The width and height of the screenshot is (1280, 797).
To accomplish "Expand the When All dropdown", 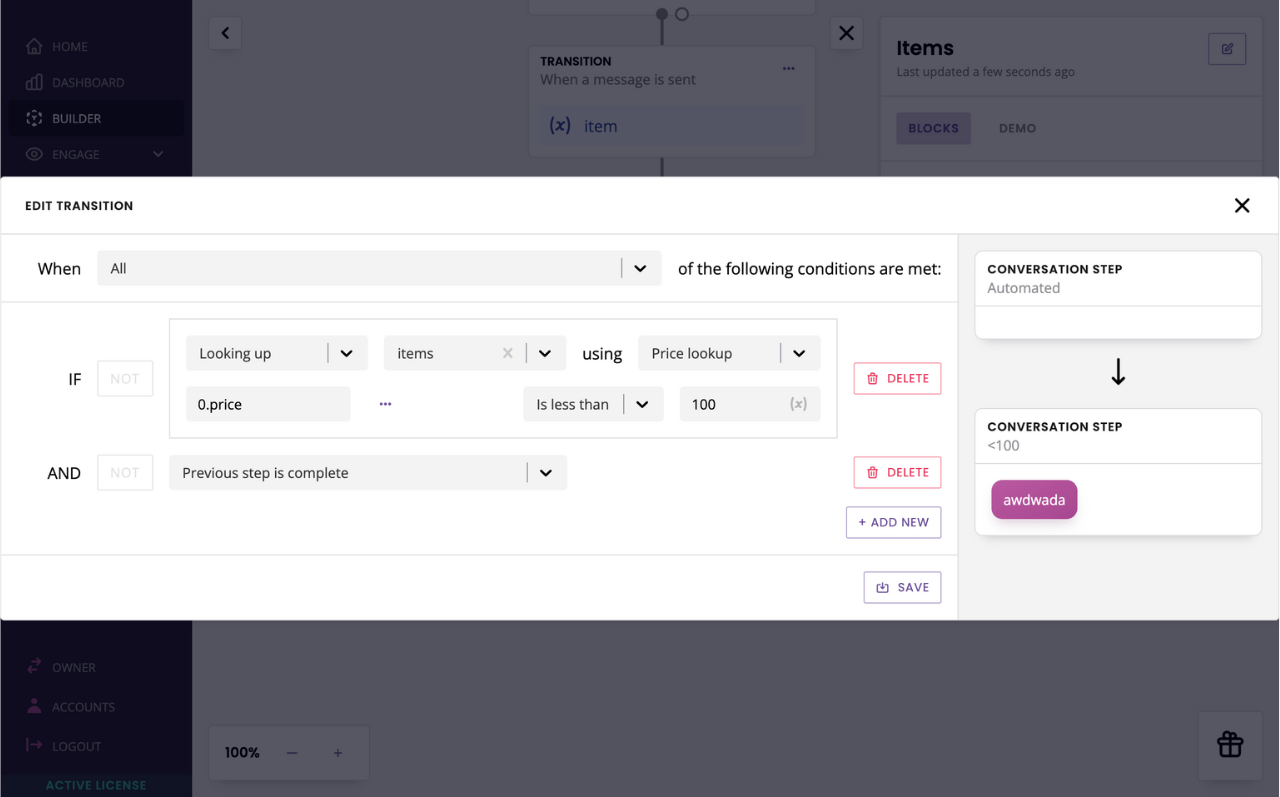I will click(640, 268).
